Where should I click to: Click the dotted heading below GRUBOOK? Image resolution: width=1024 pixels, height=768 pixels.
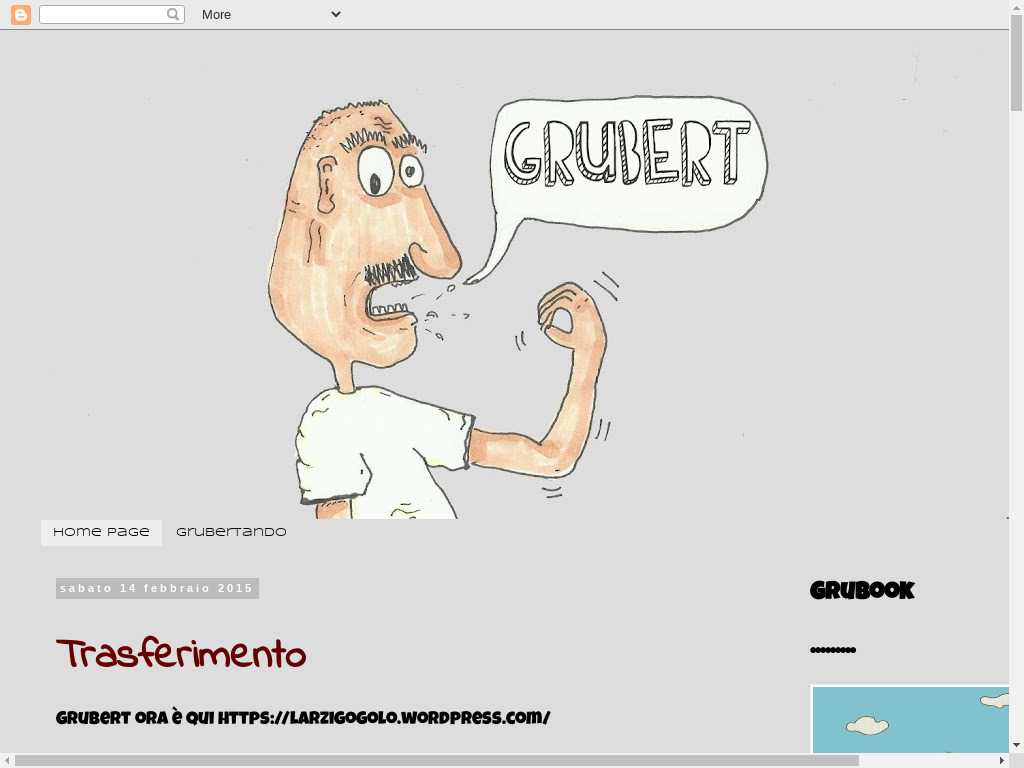coord(833,650)
